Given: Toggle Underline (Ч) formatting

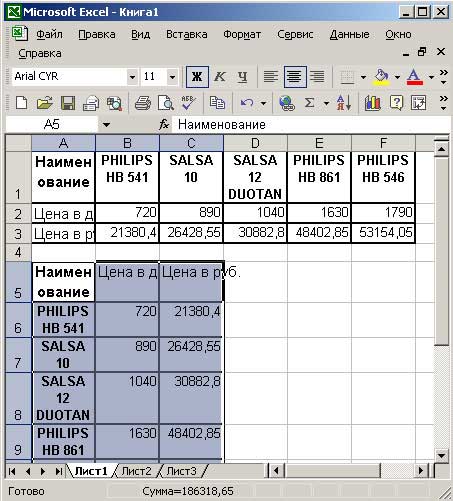Looking at the screenshot, I should pyautogui.click(x=242, y=77).
